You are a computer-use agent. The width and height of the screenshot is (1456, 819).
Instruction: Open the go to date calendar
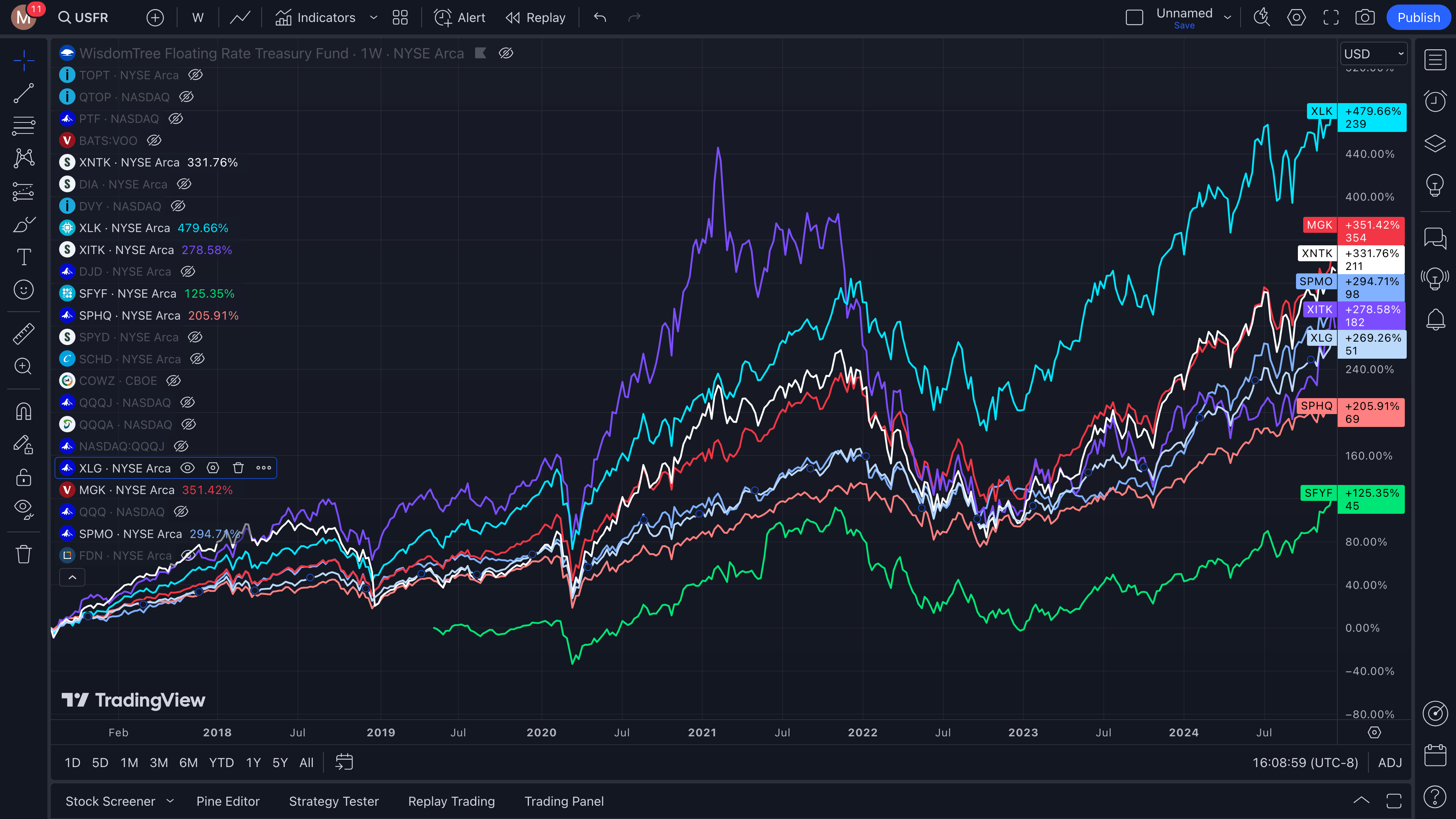(344, 762)
